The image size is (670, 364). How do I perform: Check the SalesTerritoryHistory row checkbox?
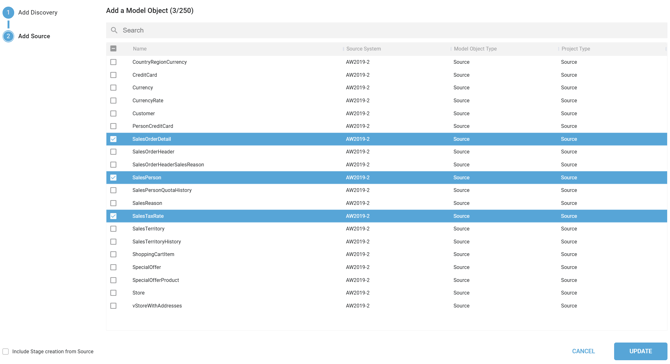[113, 241]
